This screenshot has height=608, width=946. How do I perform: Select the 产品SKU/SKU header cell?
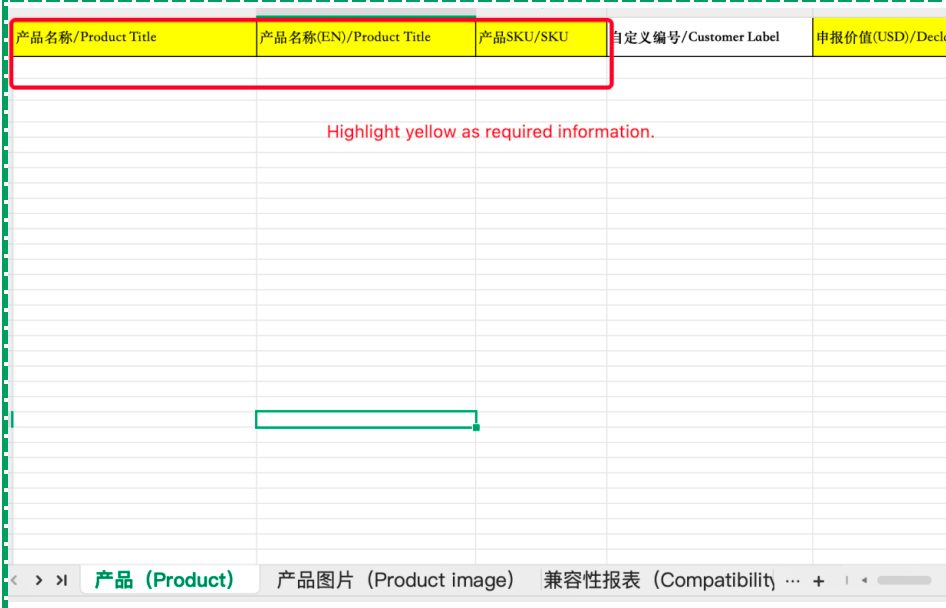click(540, 38)
